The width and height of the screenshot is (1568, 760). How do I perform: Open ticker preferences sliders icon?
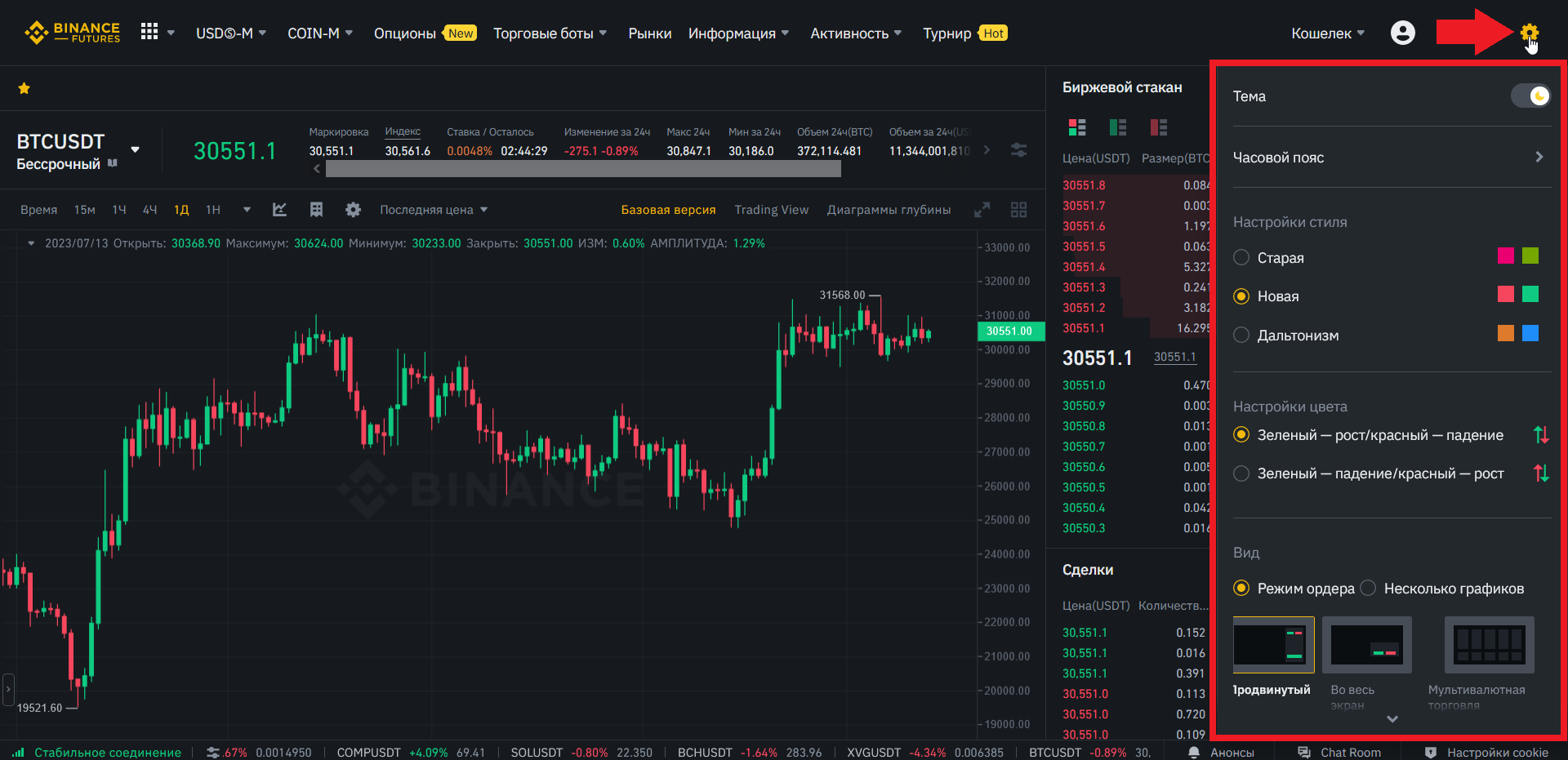[1018, 150]
